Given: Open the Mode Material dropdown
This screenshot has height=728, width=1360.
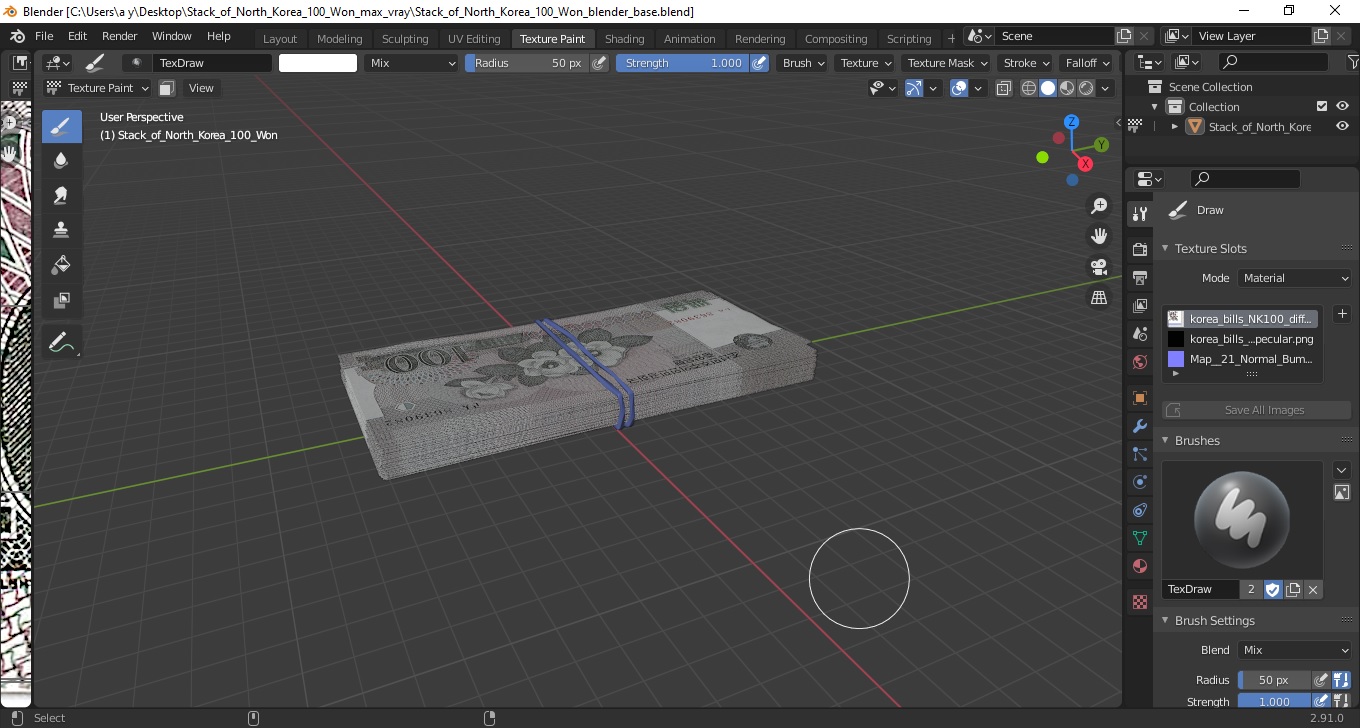Looking at the screenshot, I should (x=1294, y=278).
